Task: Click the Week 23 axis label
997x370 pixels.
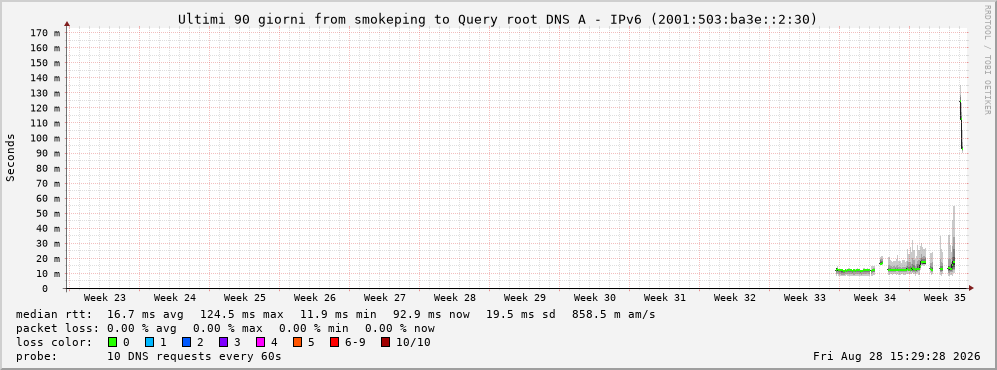Action: [x=104, y=298]
